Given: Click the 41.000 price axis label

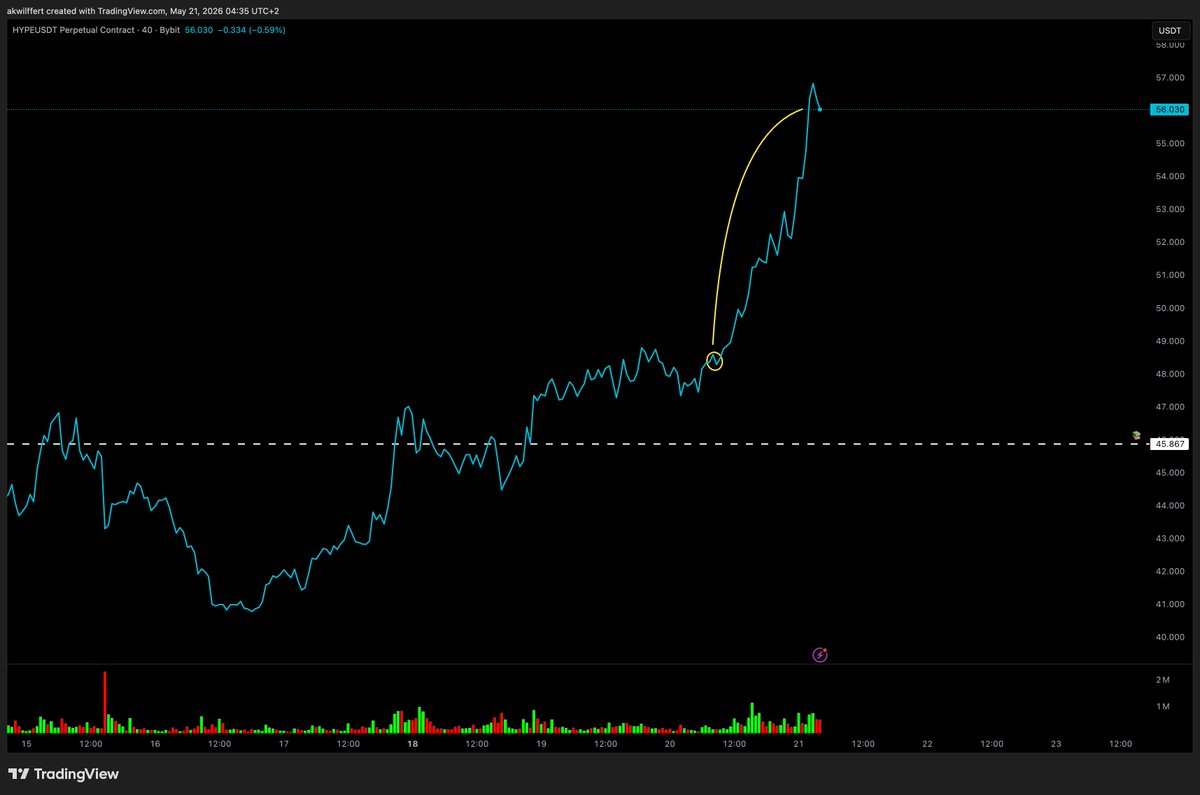Looking at the screenshot, I should click(x=1169, y=605).
